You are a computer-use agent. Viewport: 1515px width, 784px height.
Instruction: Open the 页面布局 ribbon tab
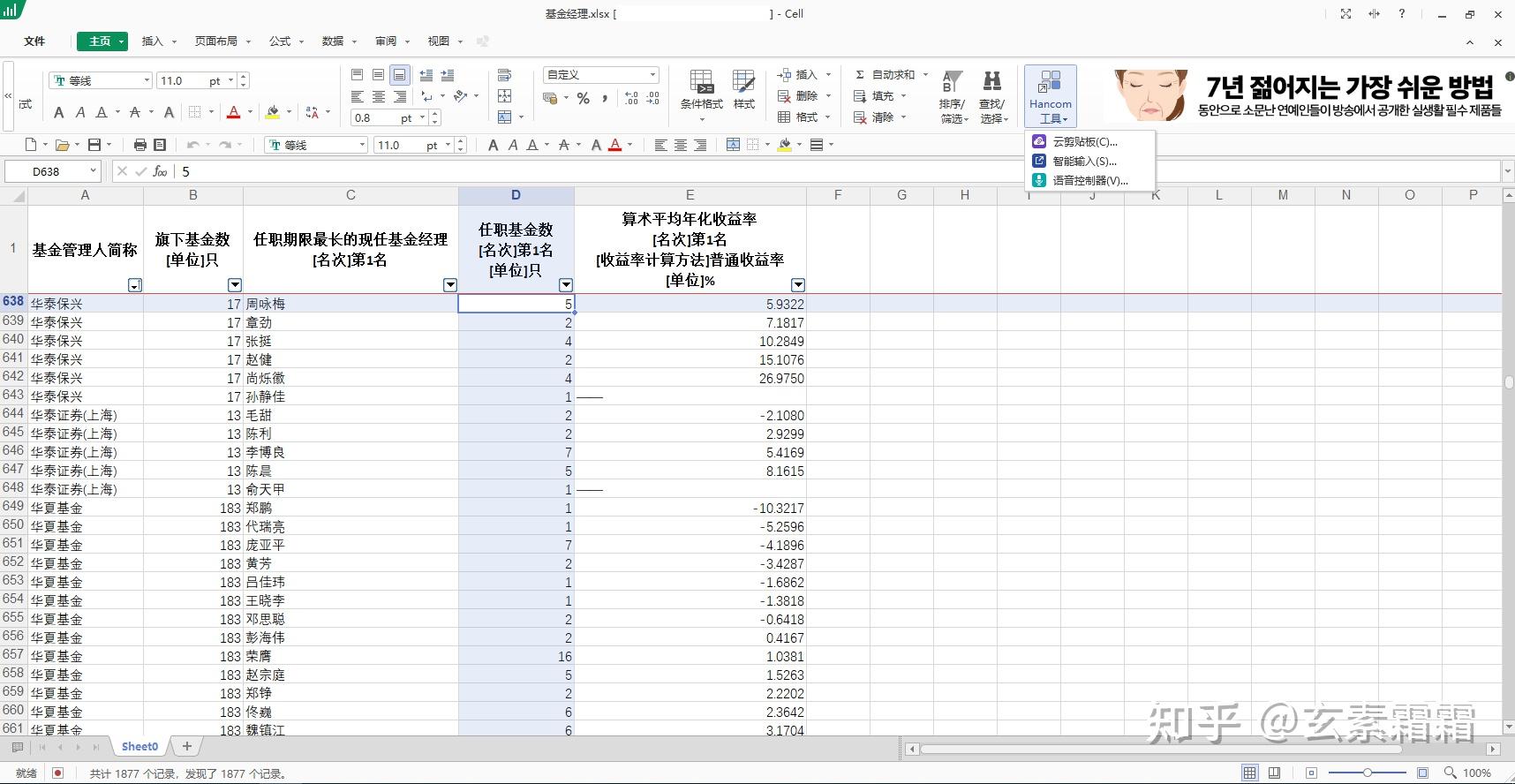pyautogui.click(x=216, y=41)
